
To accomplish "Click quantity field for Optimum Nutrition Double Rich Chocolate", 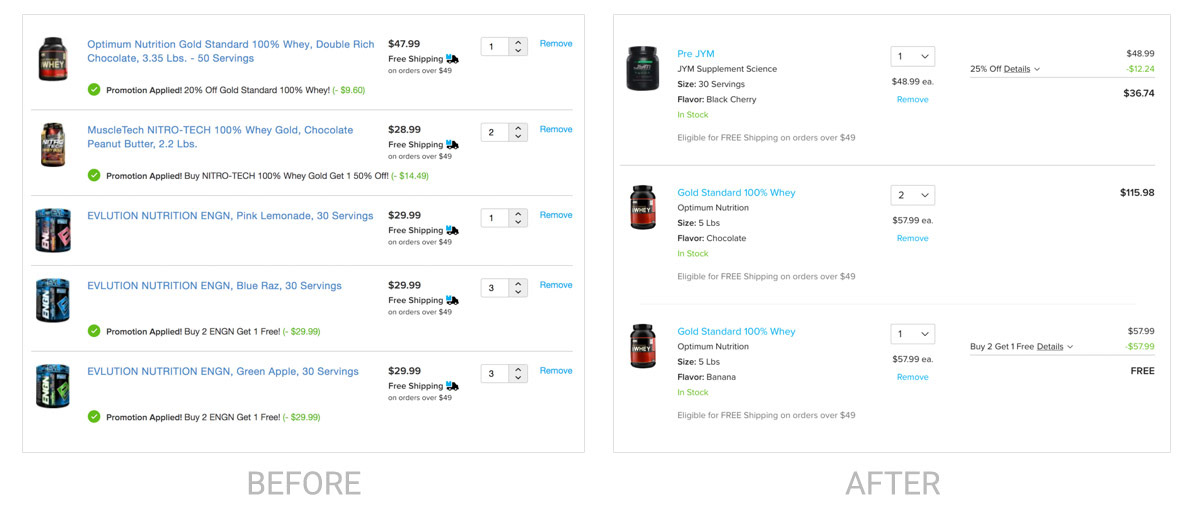I will (x=494, y=47).
